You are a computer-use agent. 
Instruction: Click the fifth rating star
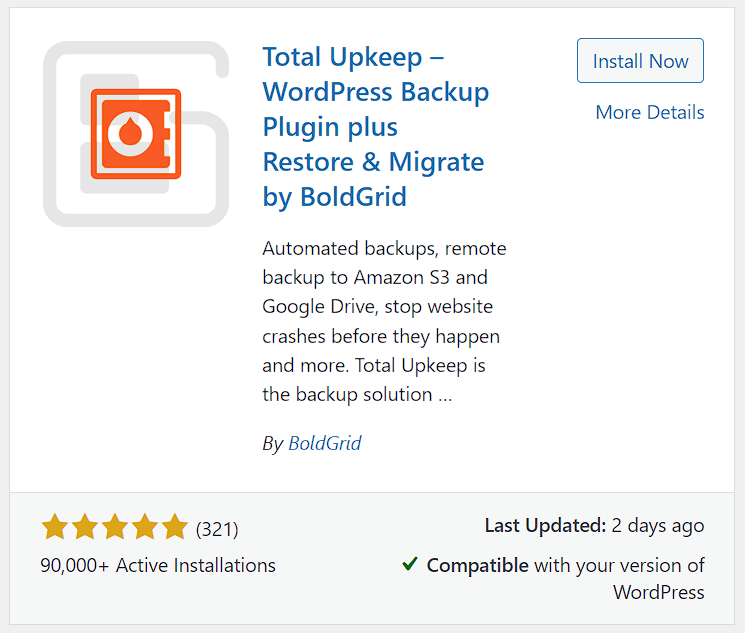pyautogui.click(x=175, y=527)
